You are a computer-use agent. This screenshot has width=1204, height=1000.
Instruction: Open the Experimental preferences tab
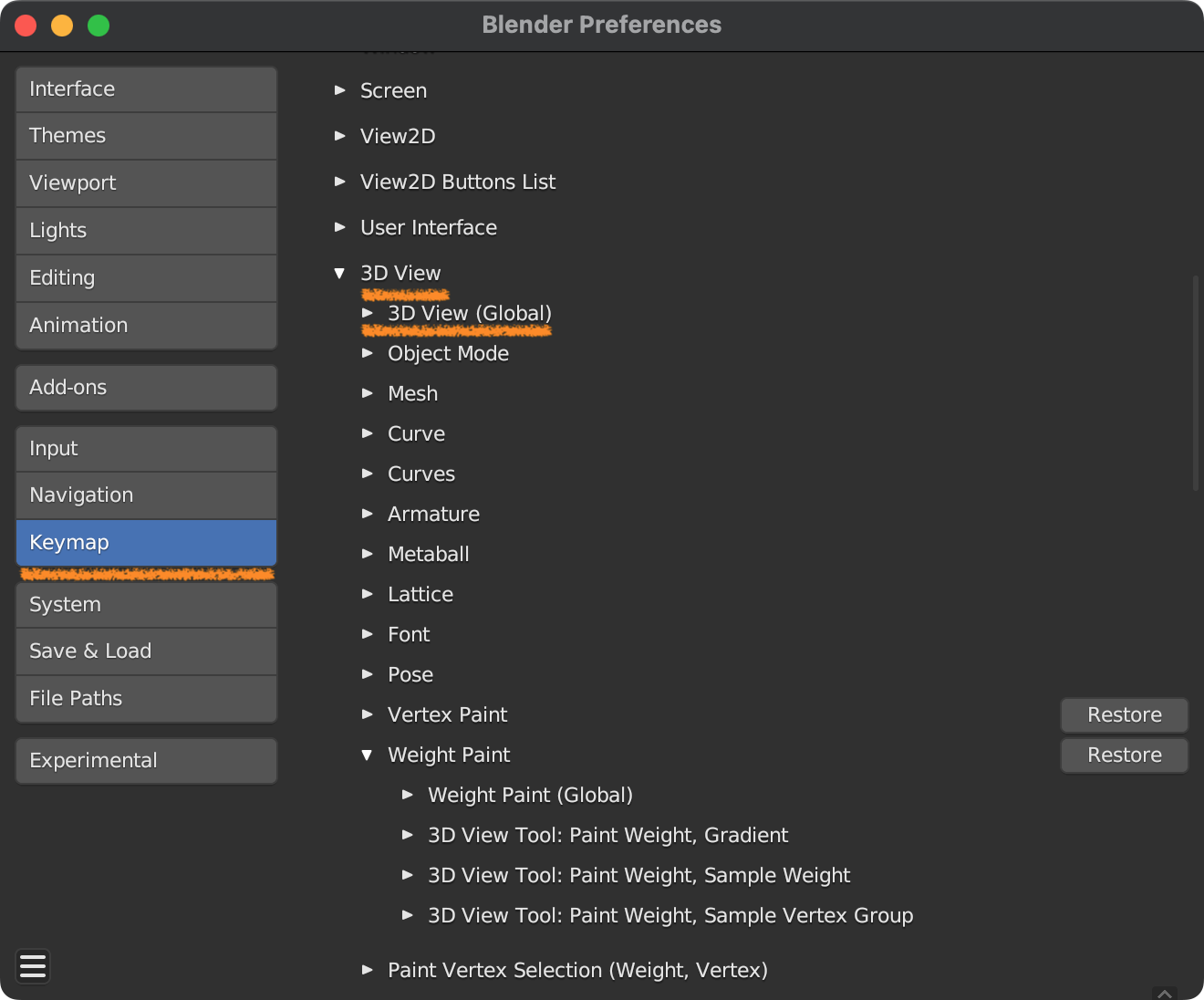coord(146,761)
